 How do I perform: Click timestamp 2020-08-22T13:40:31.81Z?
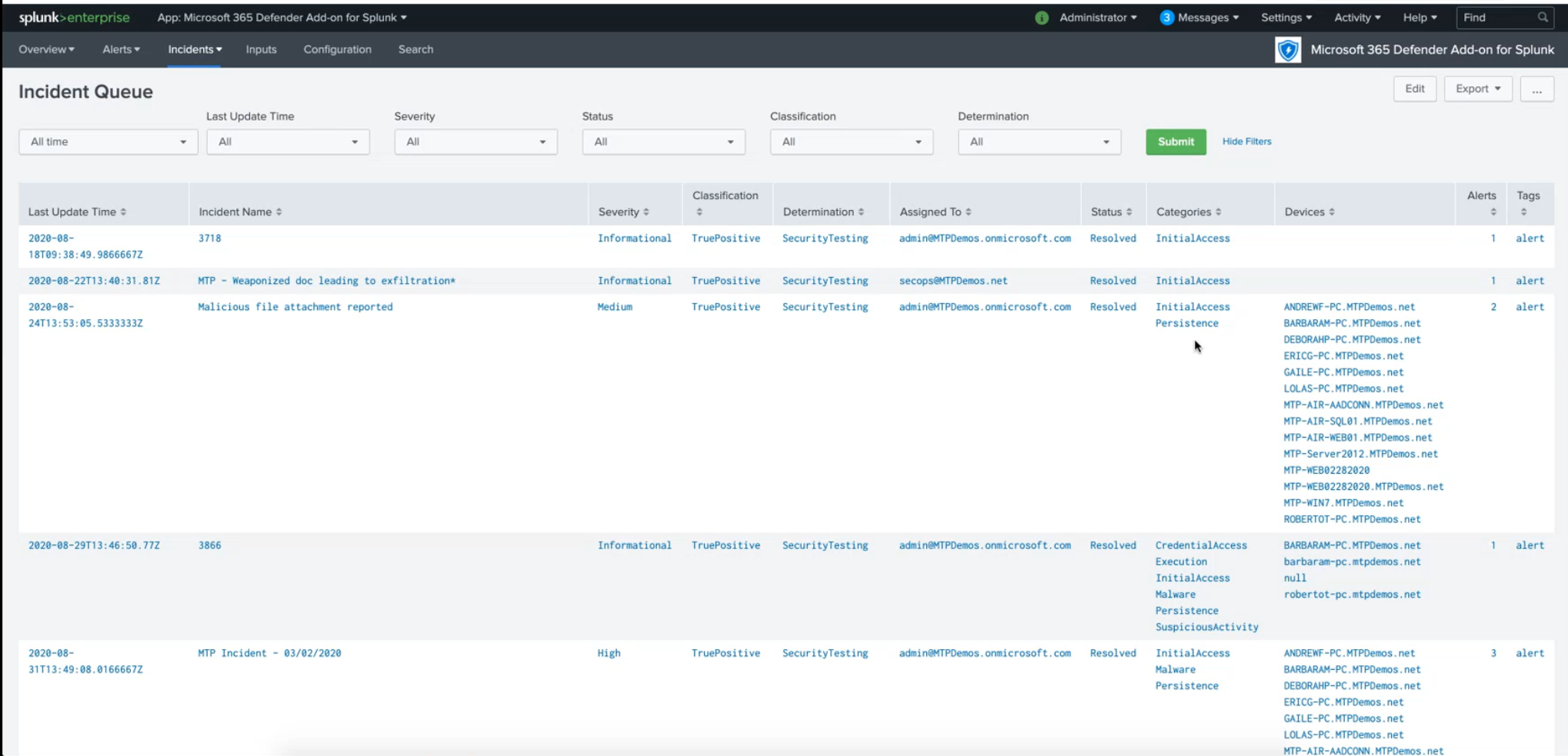click(94, 281)
